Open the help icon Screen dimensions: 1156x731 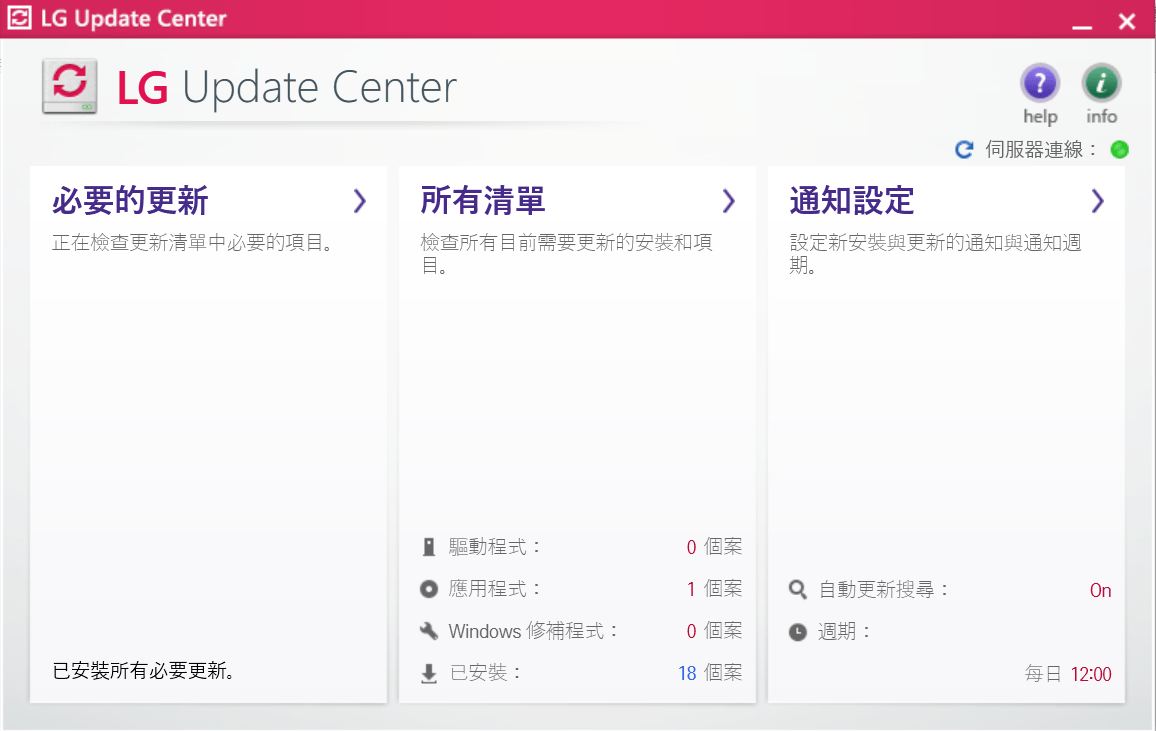pyautogui.click(x=1039, y=84)
